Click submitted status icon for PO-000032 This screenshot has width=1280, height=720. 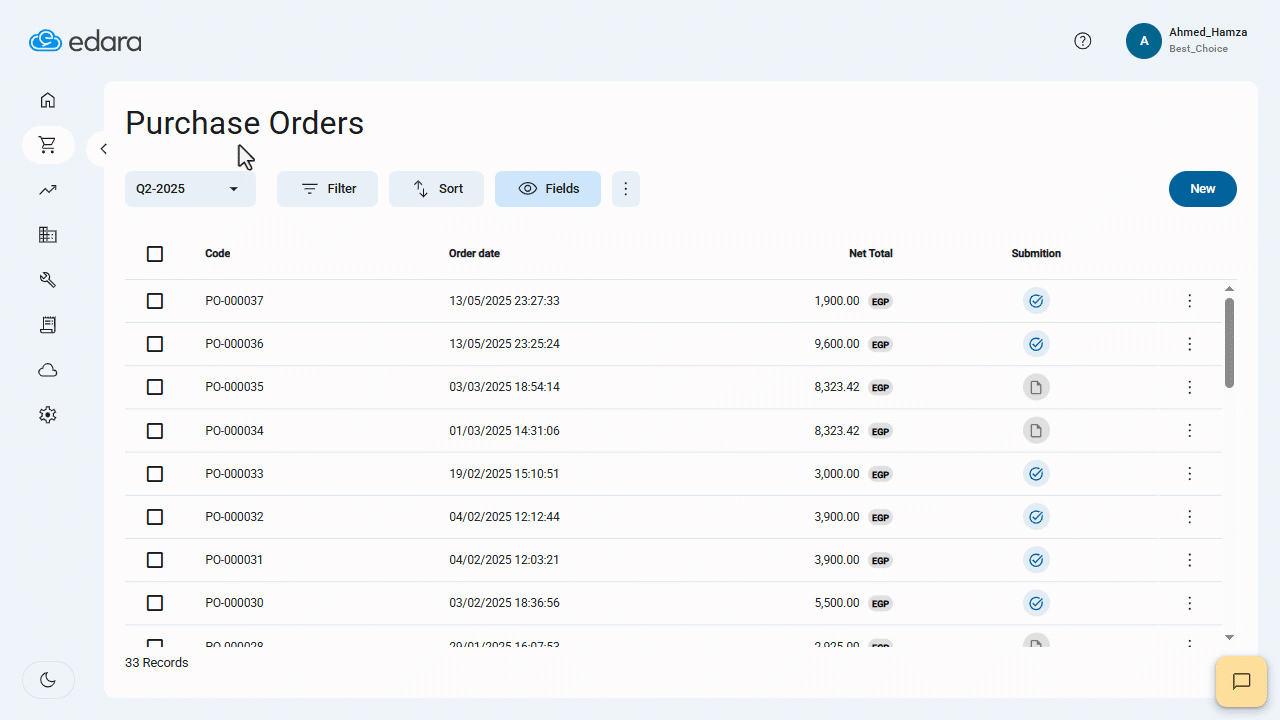[x=1036, y=517]
